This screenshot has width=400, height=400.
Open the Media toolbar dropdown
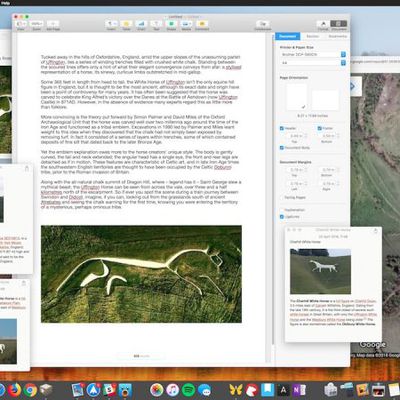(186, 24)
